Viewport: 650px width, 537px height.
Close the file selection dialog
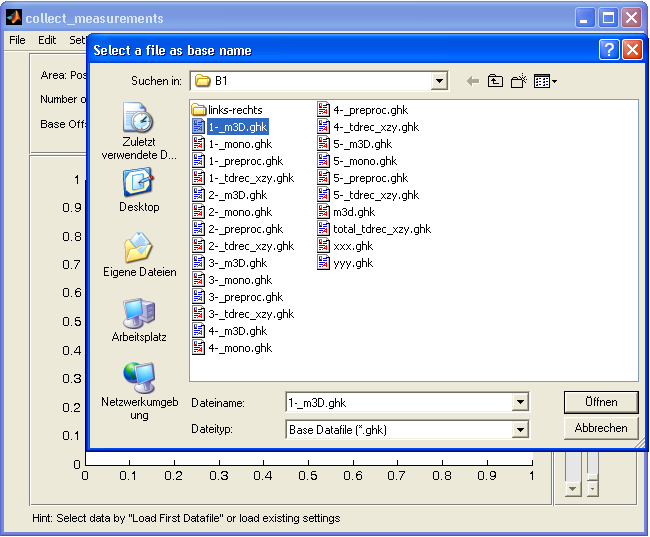633,50
